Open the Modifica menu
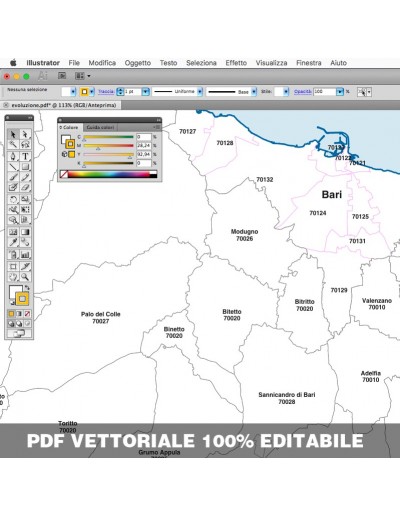The width and height of the screenshot is (400, 517). pyautogui.click(x=102, y=63)
